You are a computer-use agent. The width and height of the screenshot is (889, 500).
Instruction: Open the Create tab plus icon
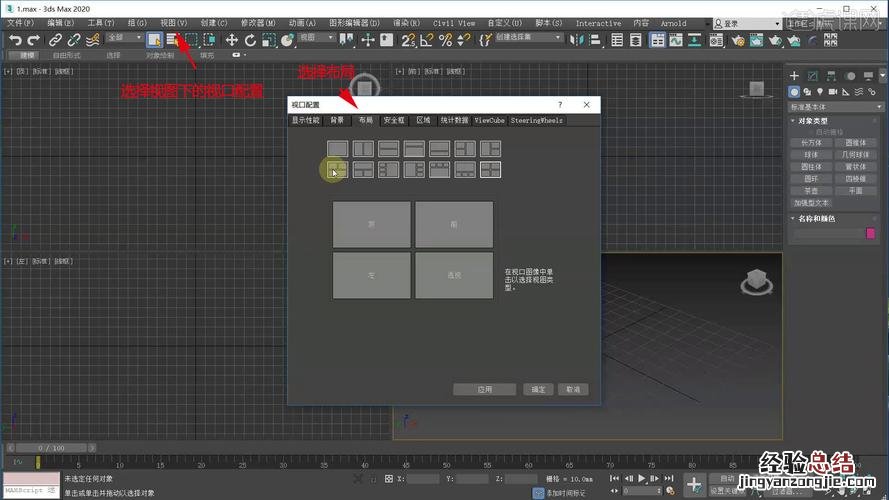795,75
